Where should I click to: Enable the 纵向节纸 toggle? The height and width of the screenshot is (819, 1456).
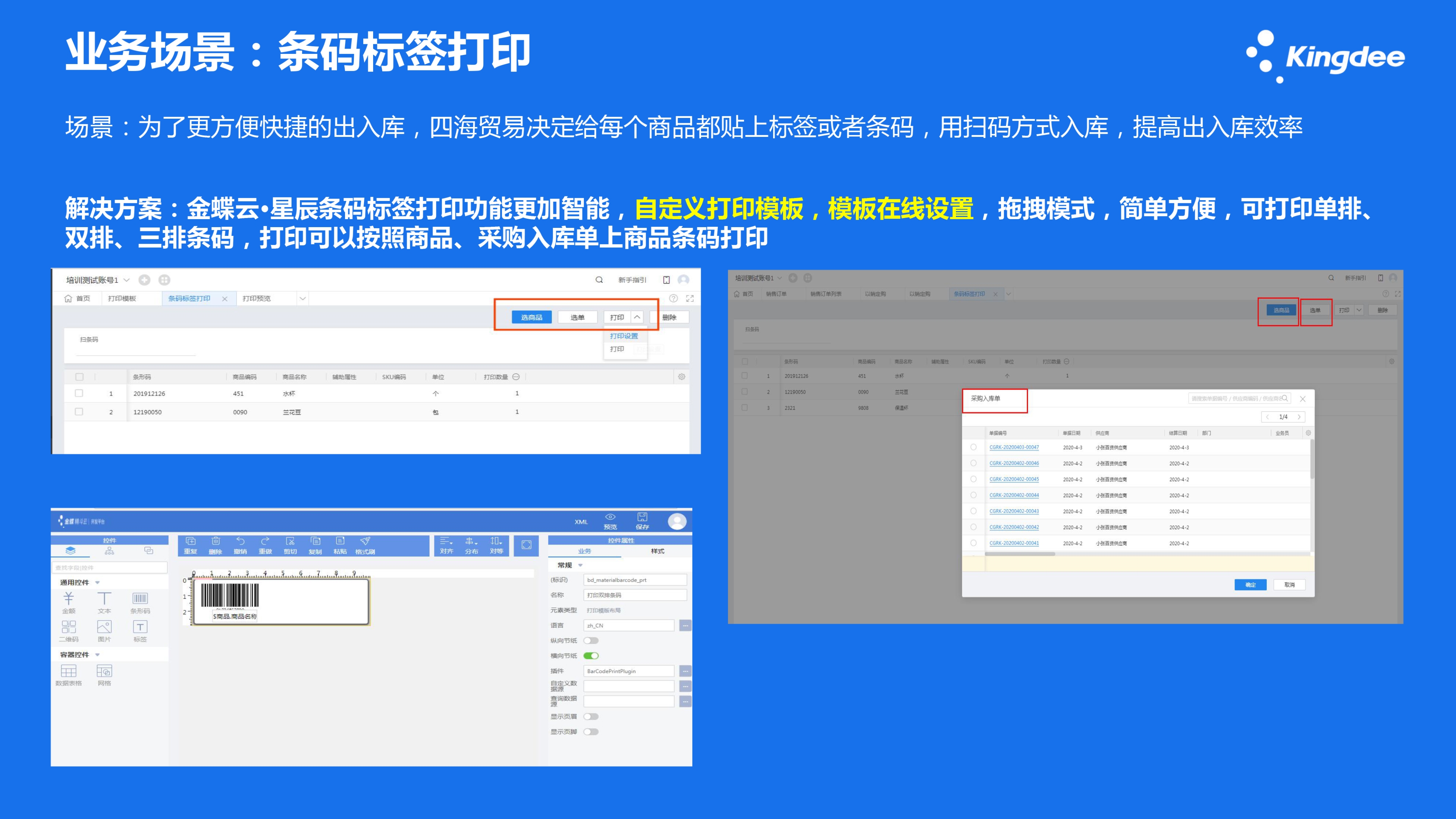591,640
